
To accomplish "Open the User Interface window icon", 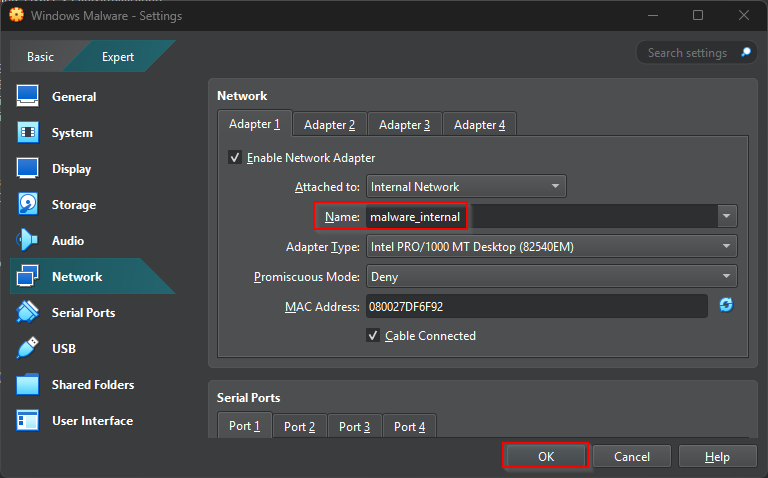I will pos(27,420).
